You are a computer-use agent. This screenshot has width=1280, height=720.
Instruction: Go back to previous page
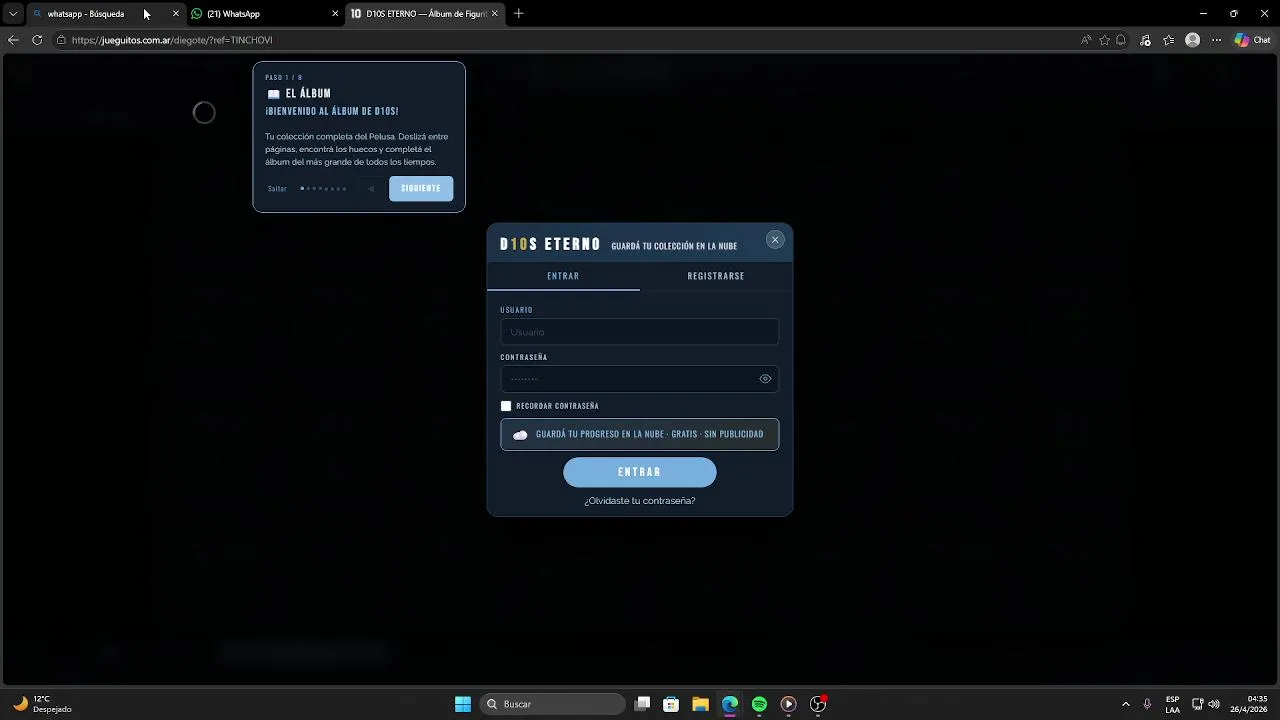click(x=13, y=40)
